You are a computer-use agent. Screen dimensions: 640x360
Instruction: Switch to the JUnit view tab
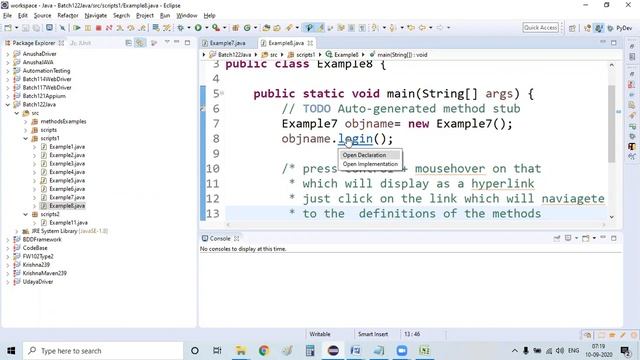[x=81, y=43]
